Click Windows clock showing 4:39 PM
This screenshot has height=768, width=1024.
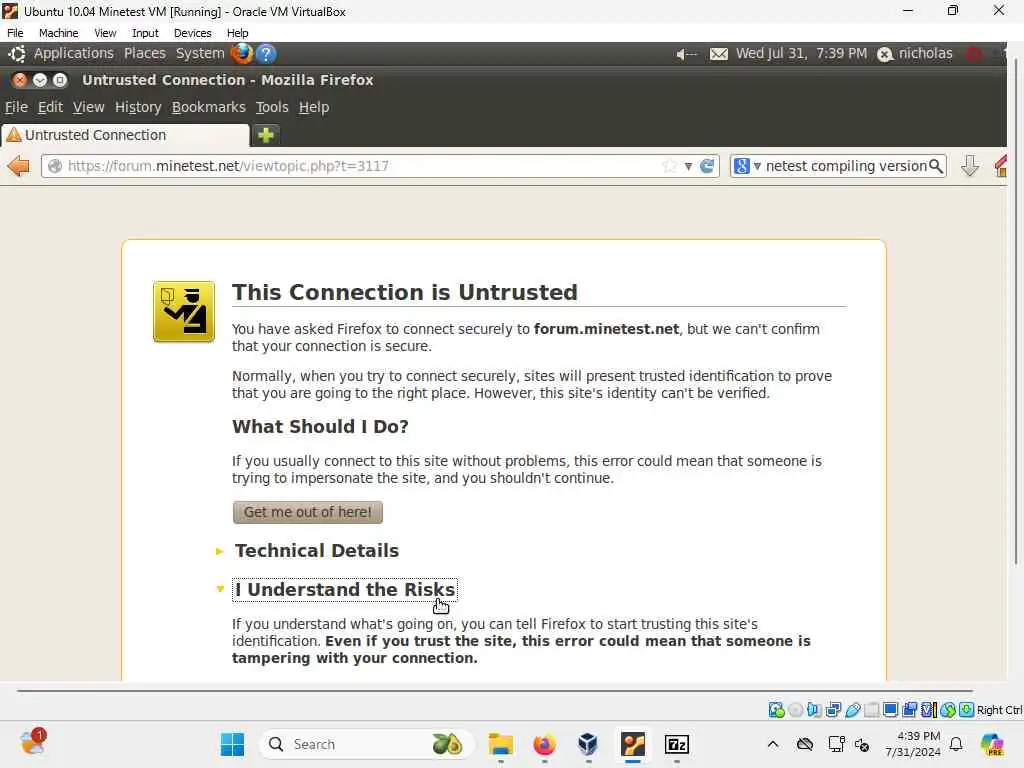tap(913, 744)
